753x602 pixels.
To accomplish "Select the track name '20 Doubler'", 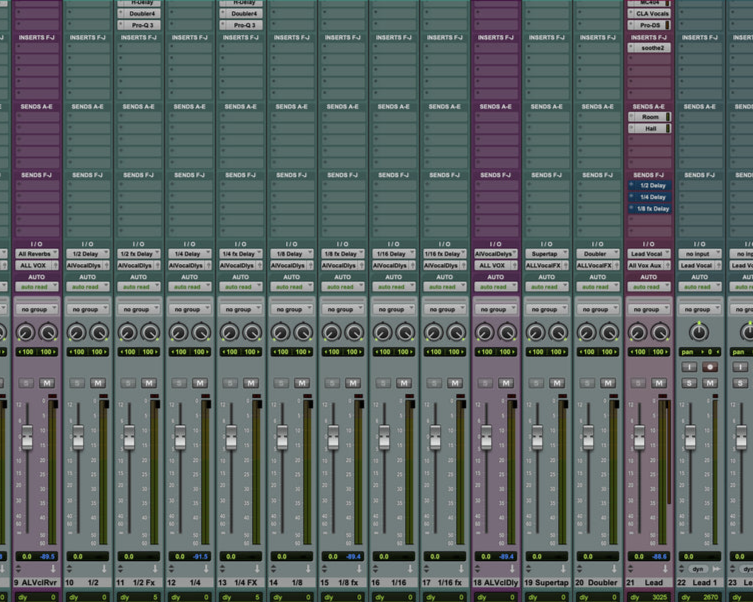I will click(x=597, y=582).
